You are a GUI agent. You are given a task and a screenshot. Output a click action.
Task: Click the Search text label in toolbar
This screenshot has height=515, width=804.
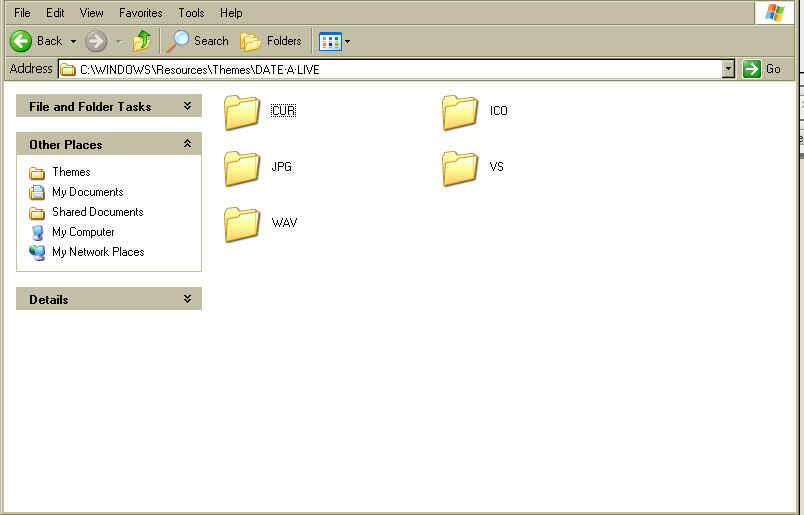point(211,41)
